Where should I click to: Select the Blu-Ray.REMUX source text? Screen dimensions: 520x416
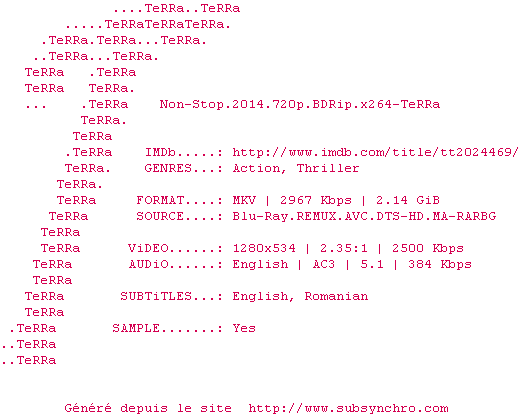coord(285,216)
